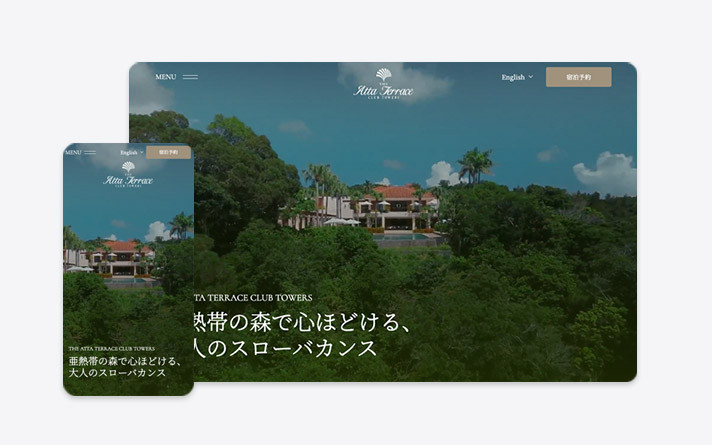Tap the MENU label in mobile header
Image resolution: width=712 pixels, height=445 pixels.
coord(73,153)
